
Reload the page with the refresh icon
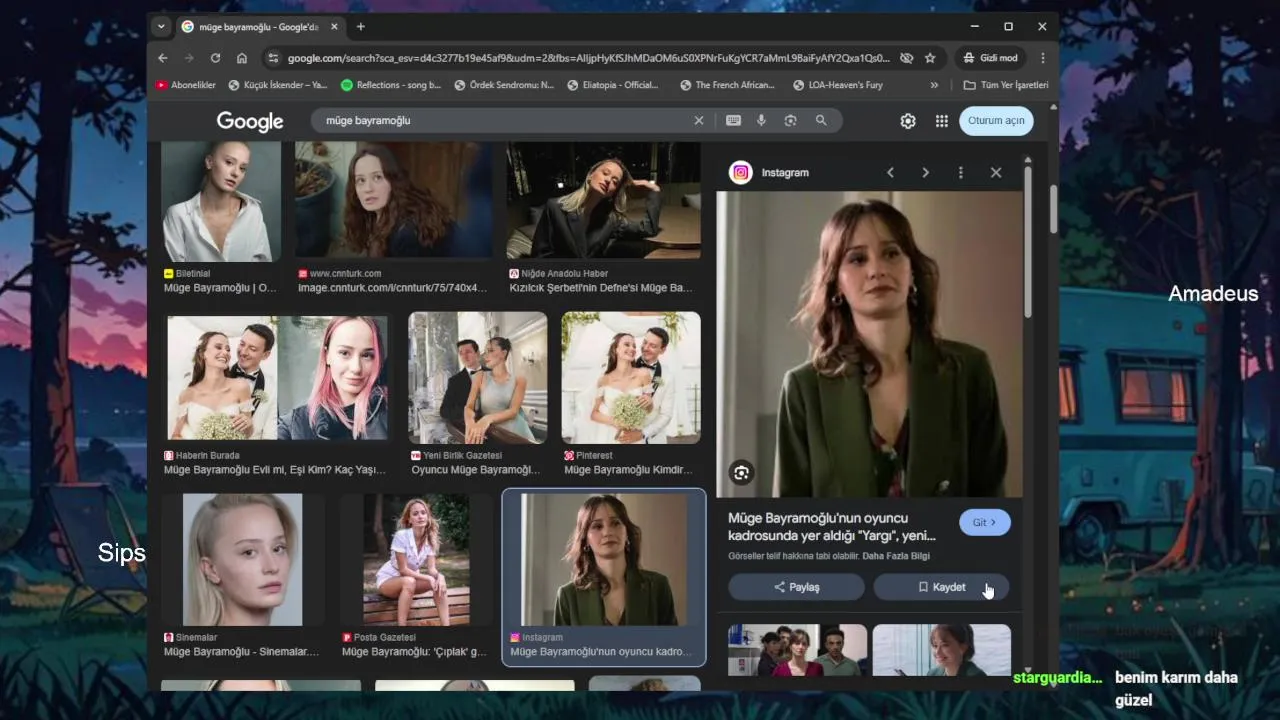click(x=215, y=58)
